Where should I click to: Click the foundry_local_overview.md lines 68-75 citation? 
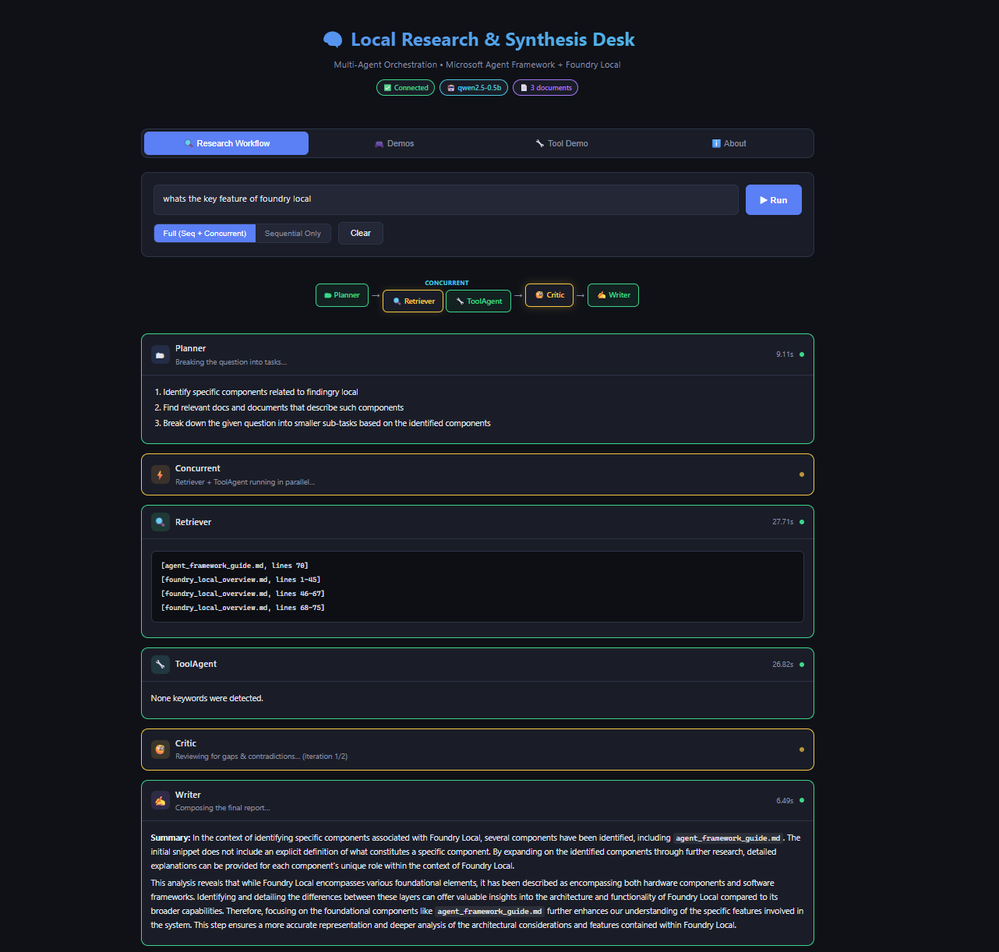point(243,607)
